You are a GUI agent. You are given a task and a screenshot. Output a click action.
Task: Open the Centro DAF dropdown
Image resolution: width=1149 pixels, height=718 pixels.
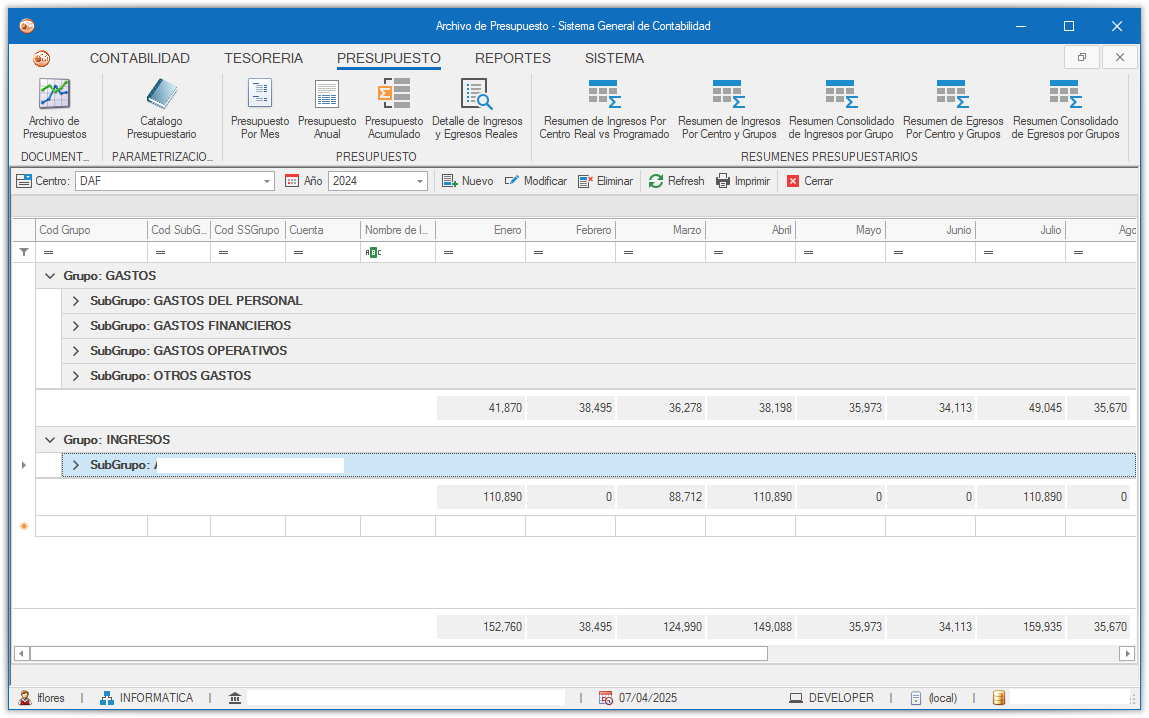pyautogui.click(x=267, y=181)
